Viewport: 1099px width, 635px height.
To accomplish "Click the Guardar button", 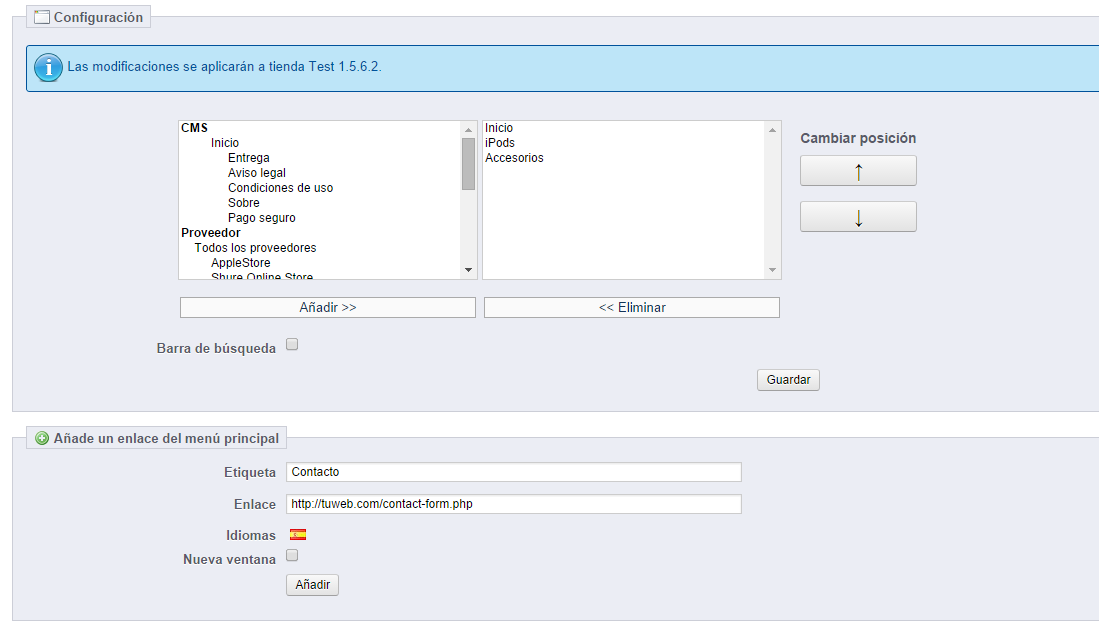I will [788, 380].
